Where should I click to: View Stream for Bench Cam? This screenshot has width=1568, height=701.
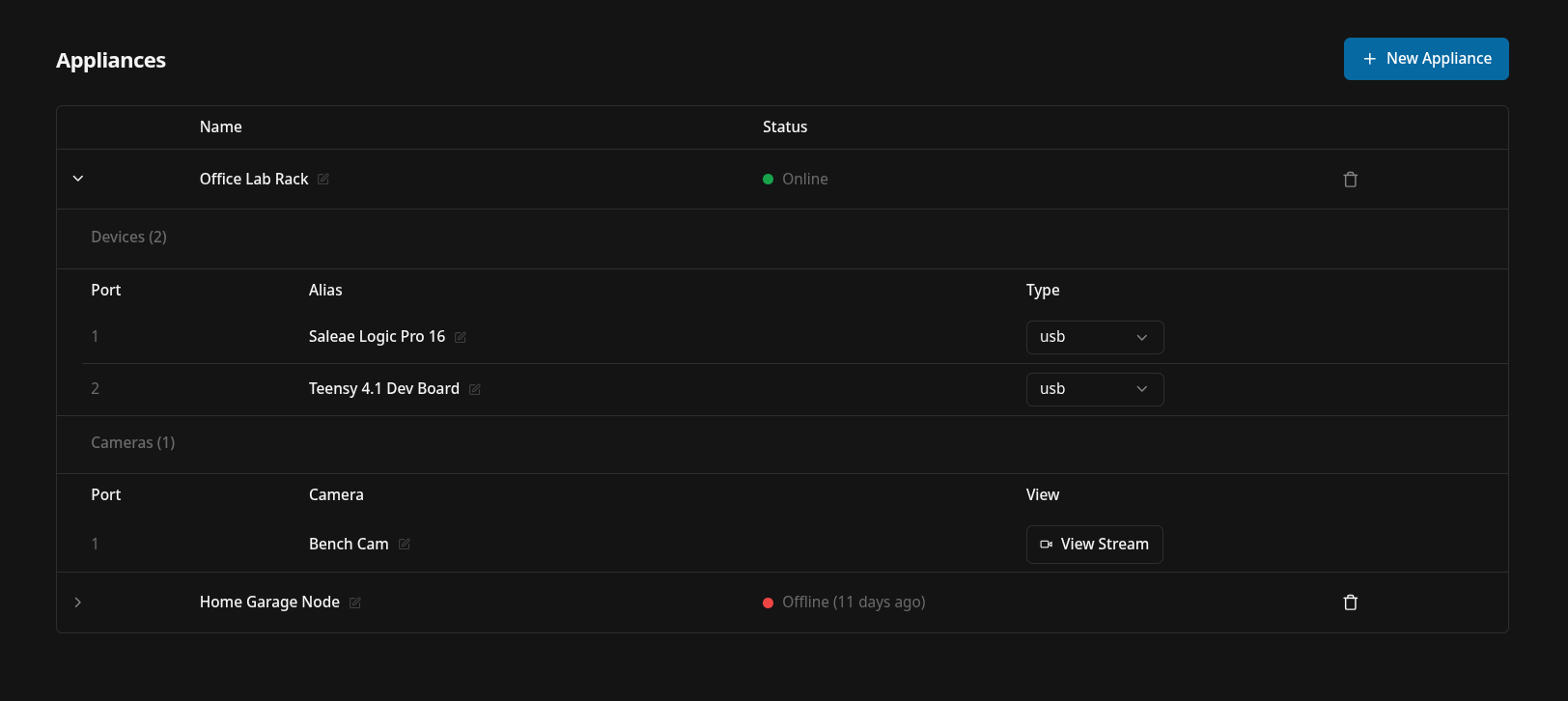1095,545
